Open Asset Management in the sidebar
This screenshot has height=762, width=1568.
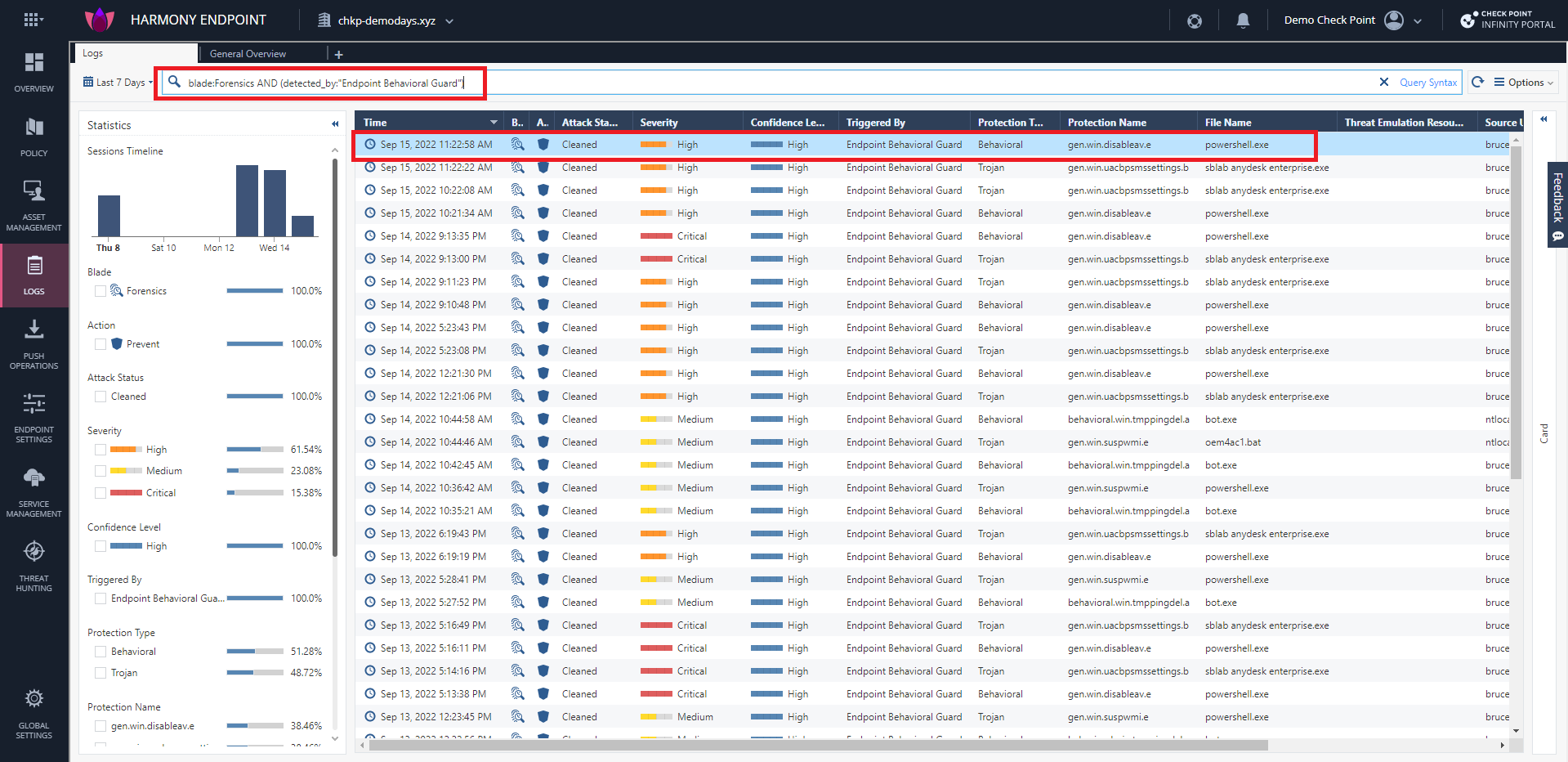(34, 206)
